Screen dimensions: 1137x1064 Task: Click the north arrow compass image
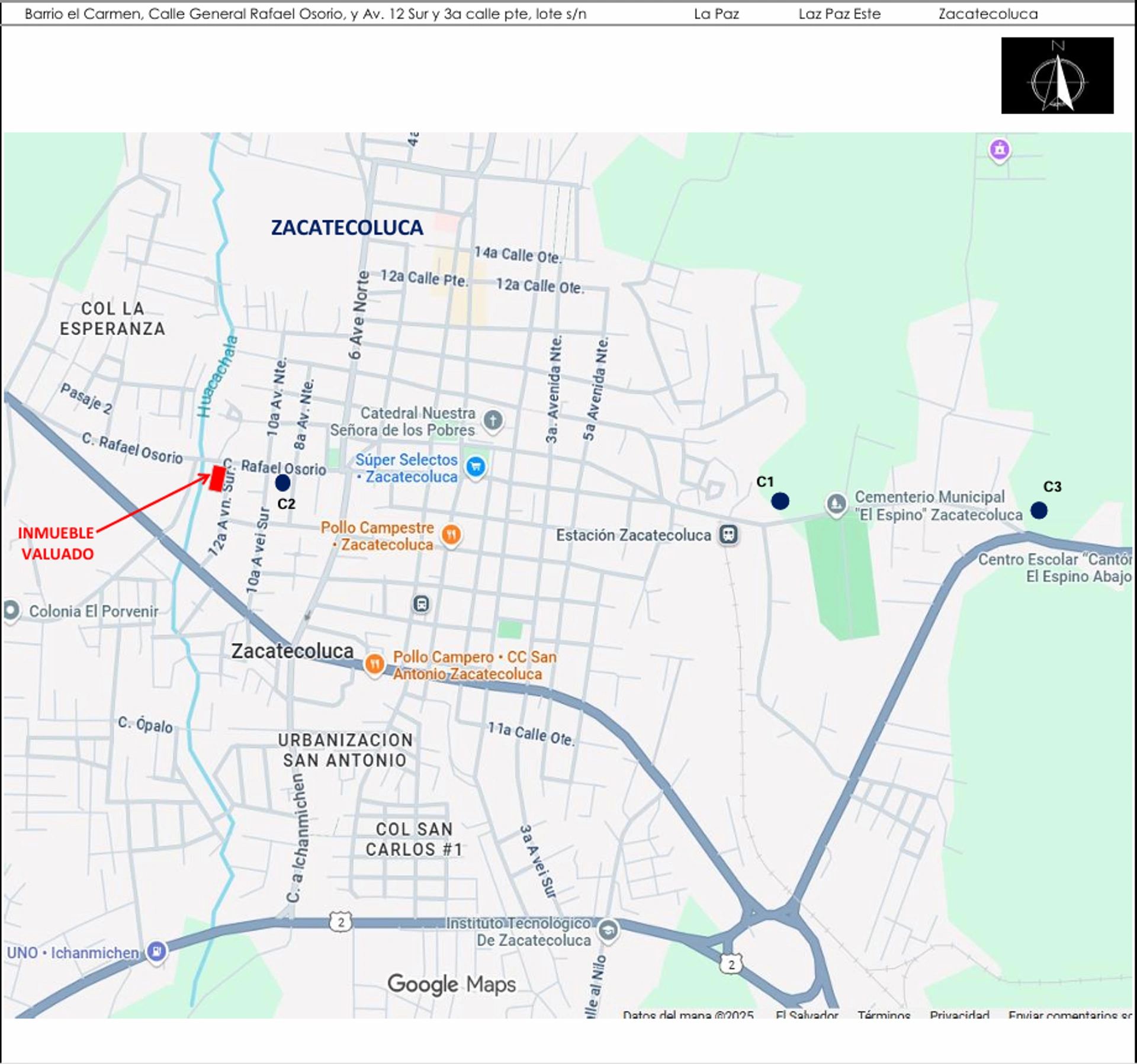click(1057, 75)
